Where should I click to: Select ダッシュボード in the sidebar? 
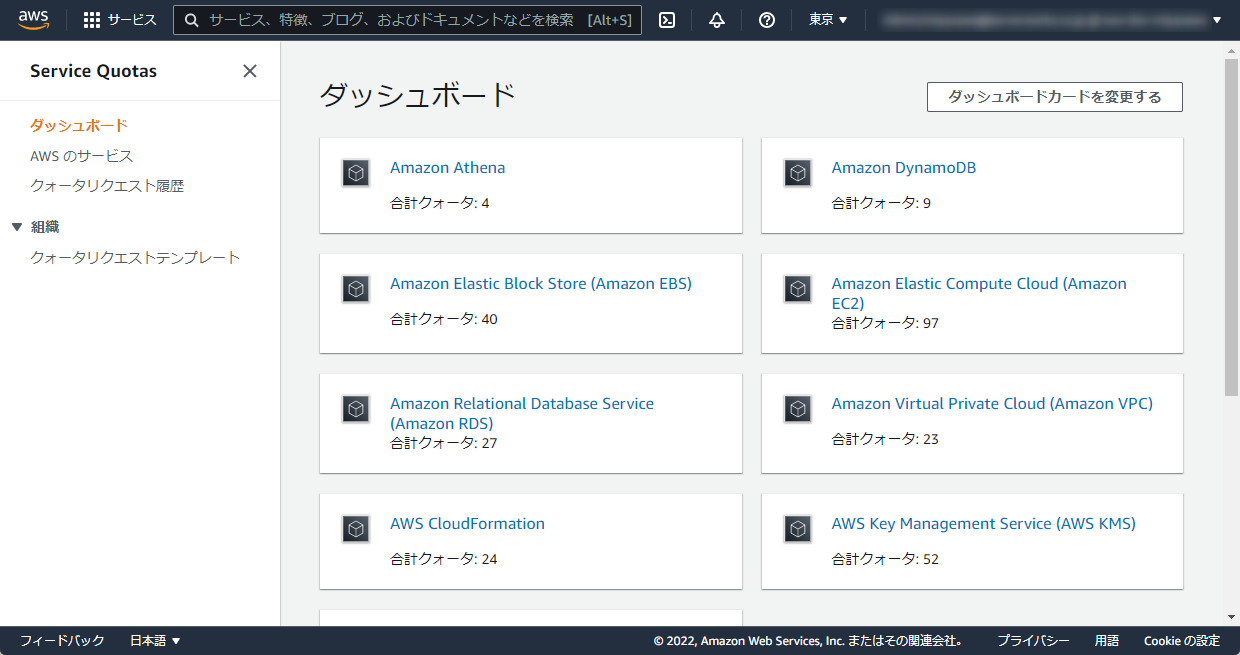click(x=79, y=125)
